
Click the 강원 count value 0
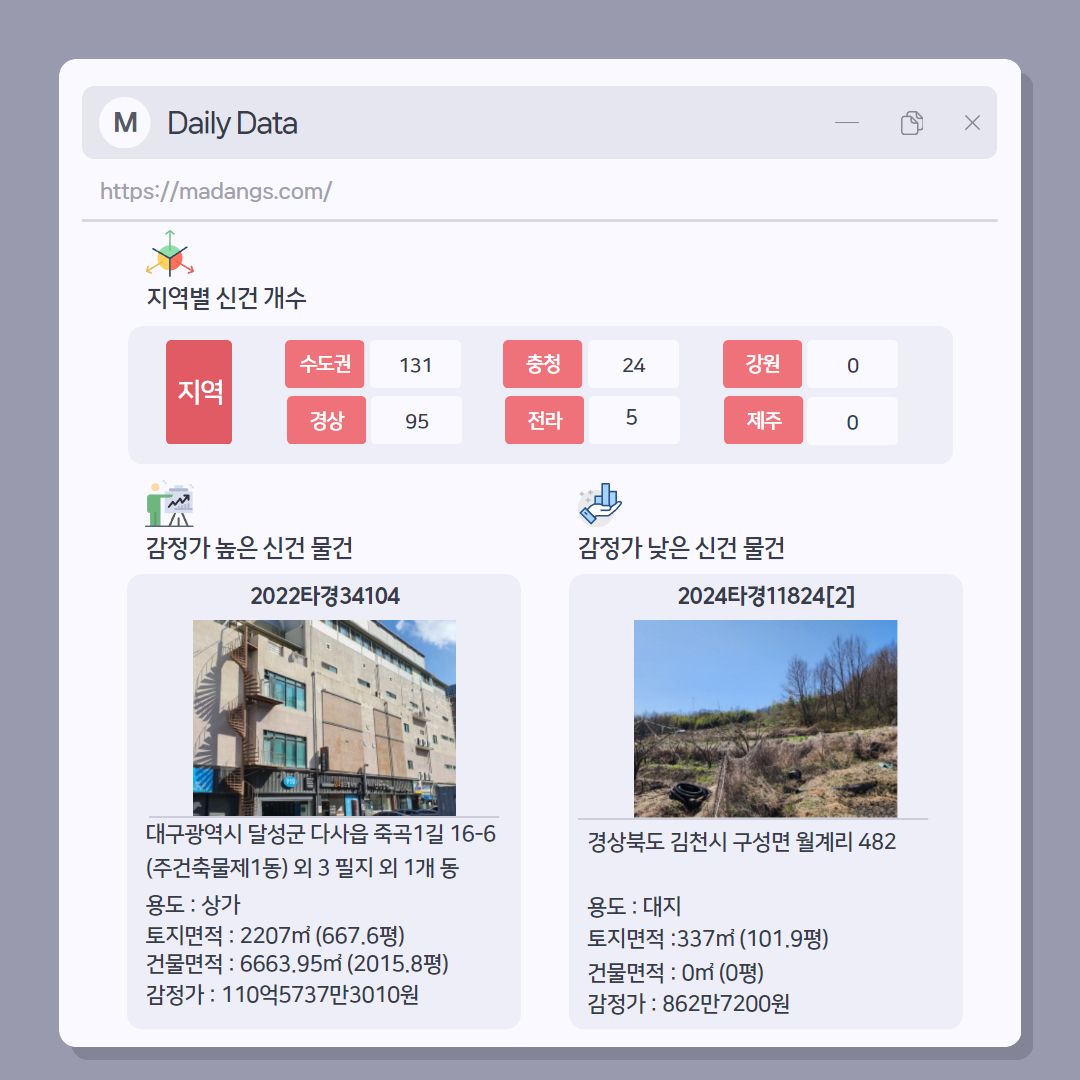853,364
